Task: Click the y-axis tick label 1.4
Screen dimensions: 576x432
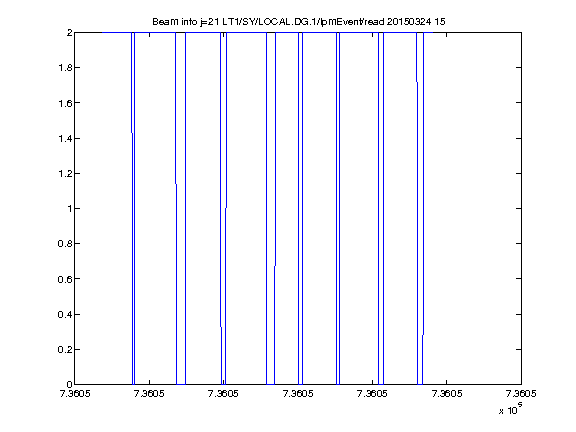Action: click(x=65, y=138)
